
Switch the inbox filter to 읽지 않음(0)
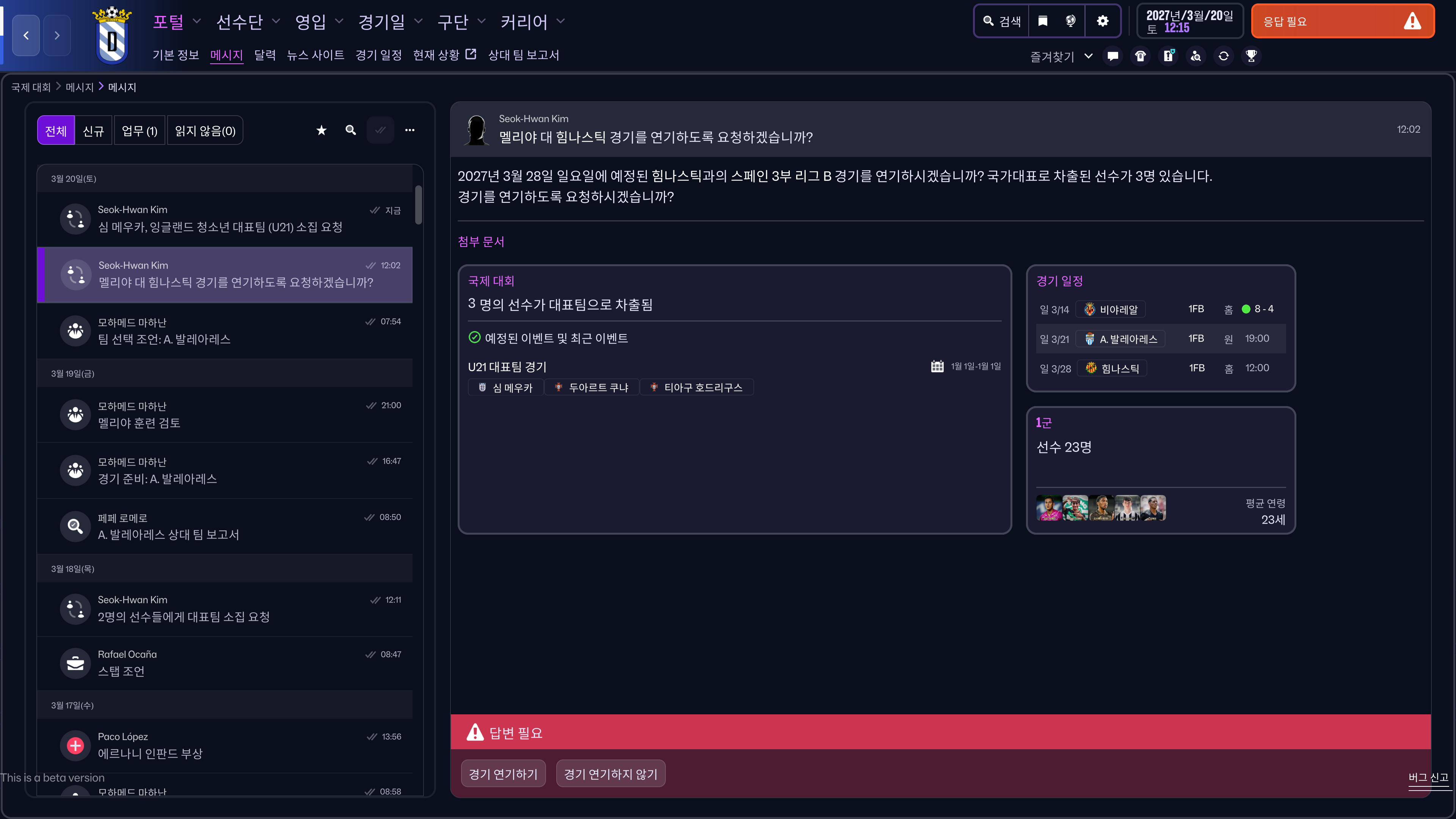(205, 130)
